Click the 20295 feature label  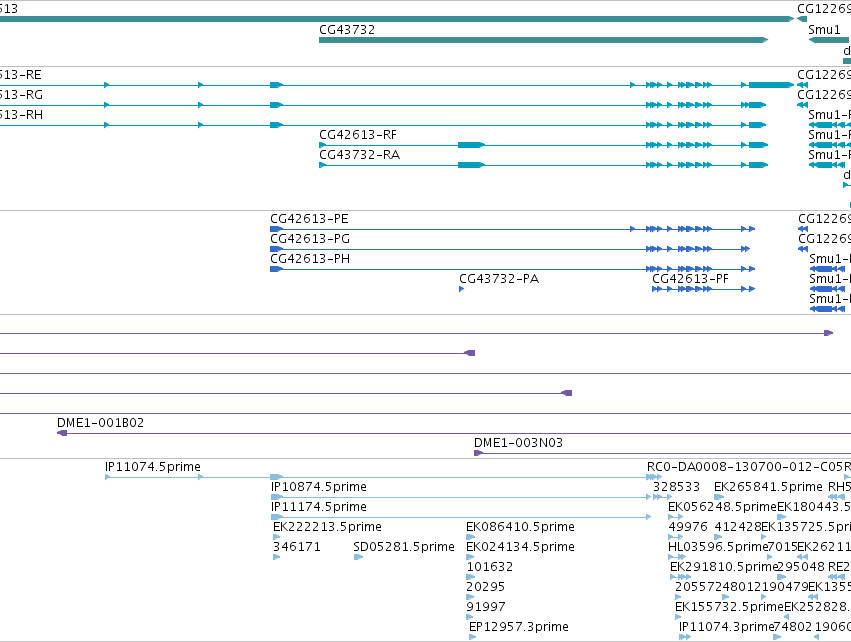pyautogui.click(x=485, y=587)
